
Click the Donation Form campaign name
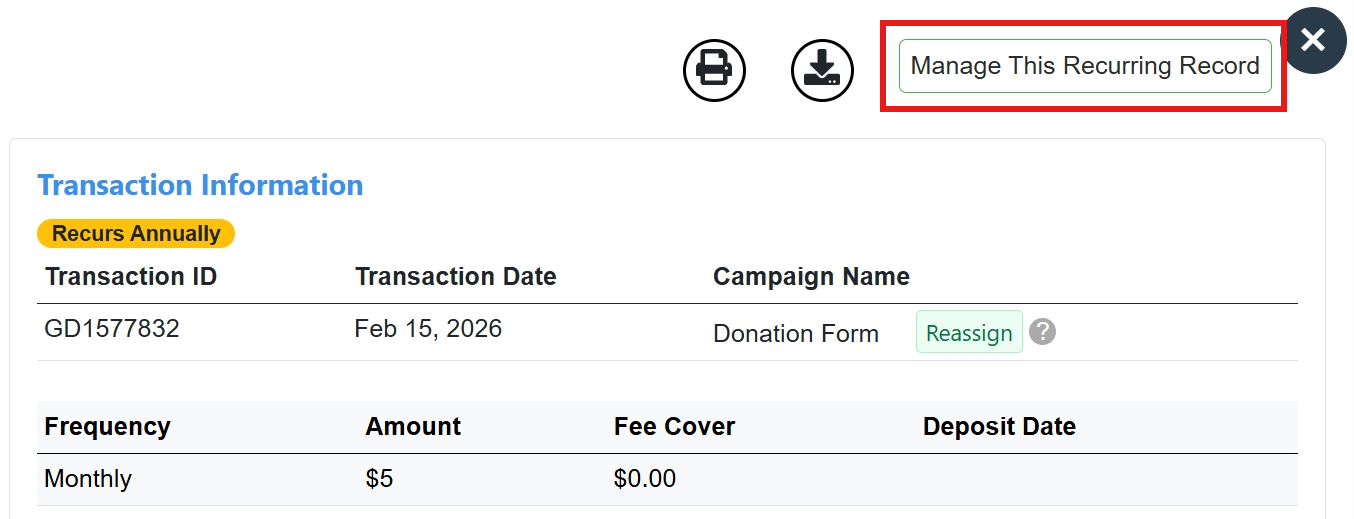pos(796,334)
